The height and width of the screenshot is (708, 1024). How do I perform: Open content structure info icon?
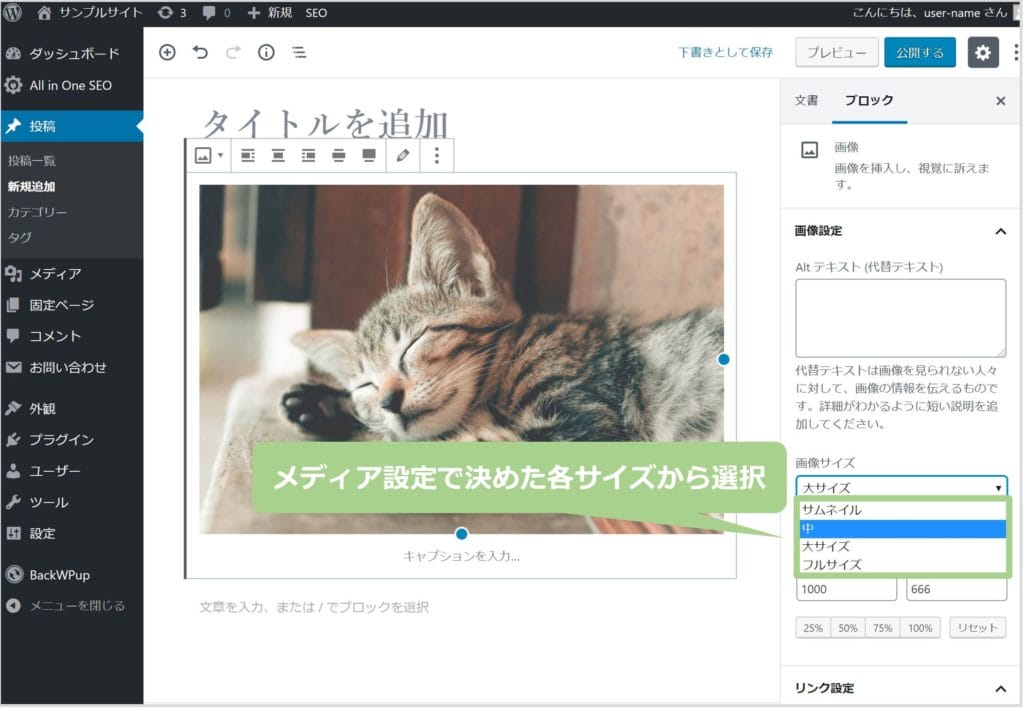266,53
